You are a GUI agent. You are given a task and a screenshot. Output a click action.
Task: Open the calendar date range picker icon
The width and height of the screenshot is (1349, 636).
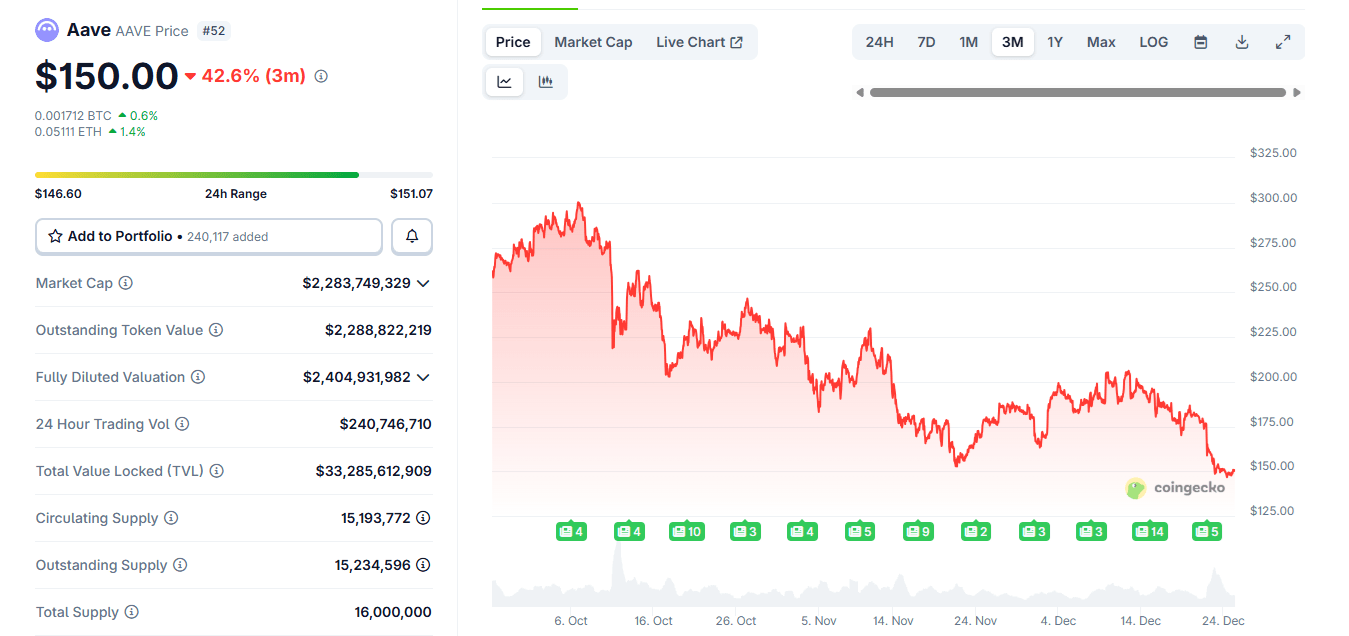click(x=1199, y=41)
